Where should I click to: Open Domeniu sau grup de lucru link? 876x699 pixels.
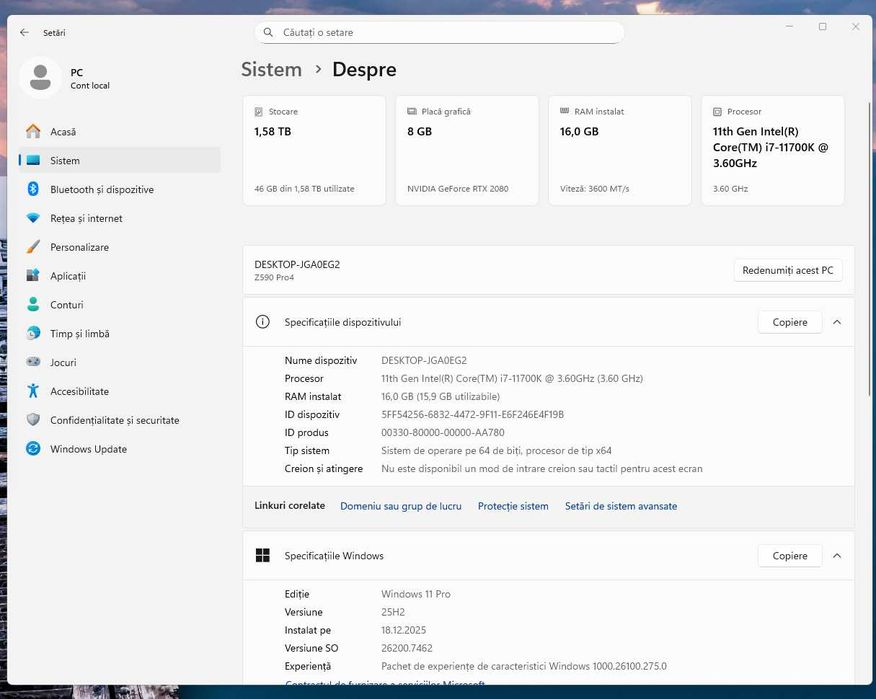(401, 506)
